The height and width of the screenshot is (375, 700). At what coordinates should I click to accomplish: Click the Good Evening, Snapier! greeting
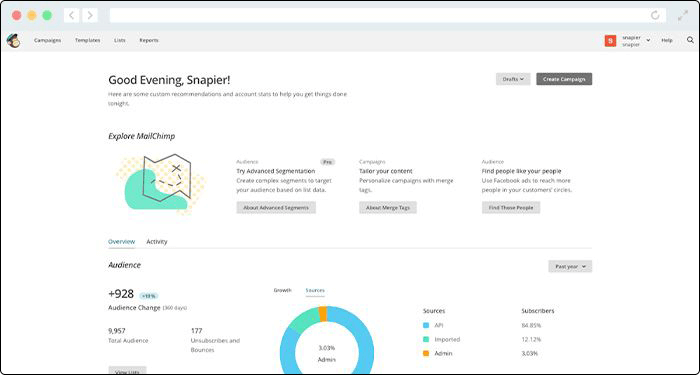[x=170, y=80]
